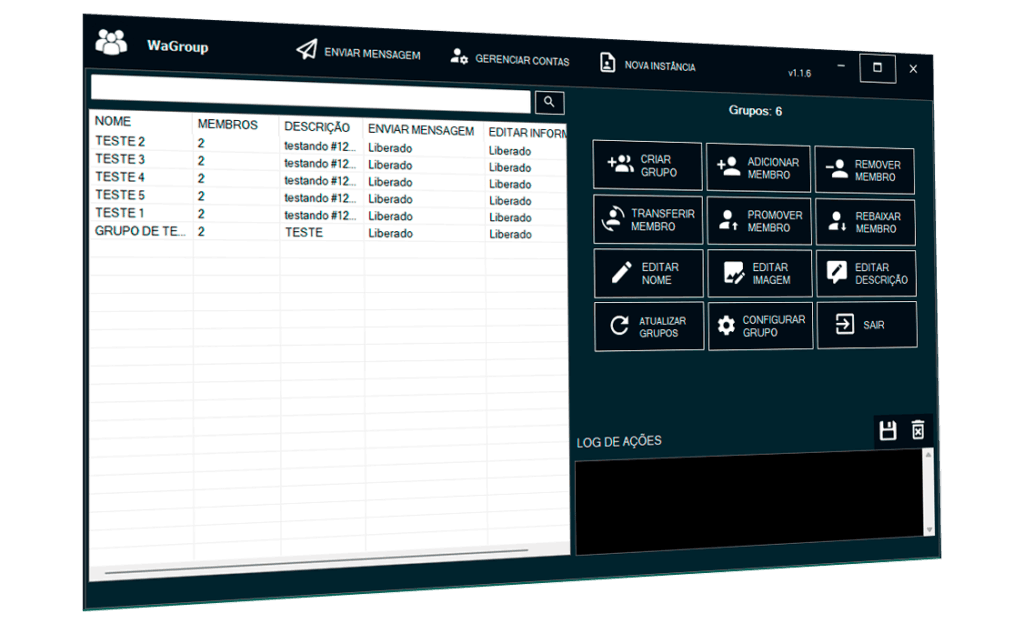Select Transferir Membro
Viewport: 1024px width, 624px height.
click(x=648, y=219)
